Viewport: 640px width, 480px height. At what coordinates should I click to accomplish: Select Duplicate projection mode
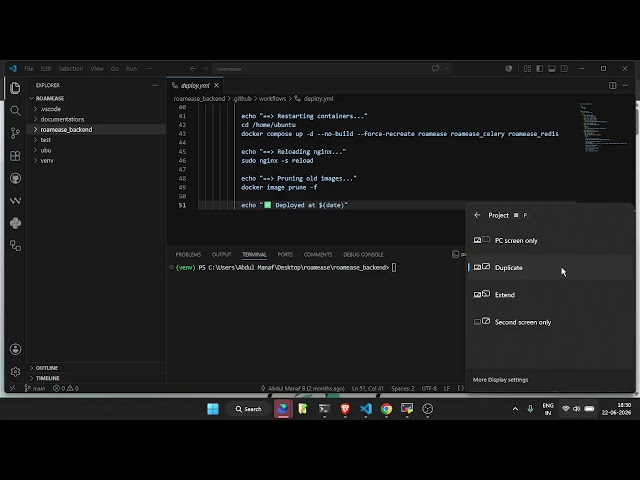coord(550,267)
